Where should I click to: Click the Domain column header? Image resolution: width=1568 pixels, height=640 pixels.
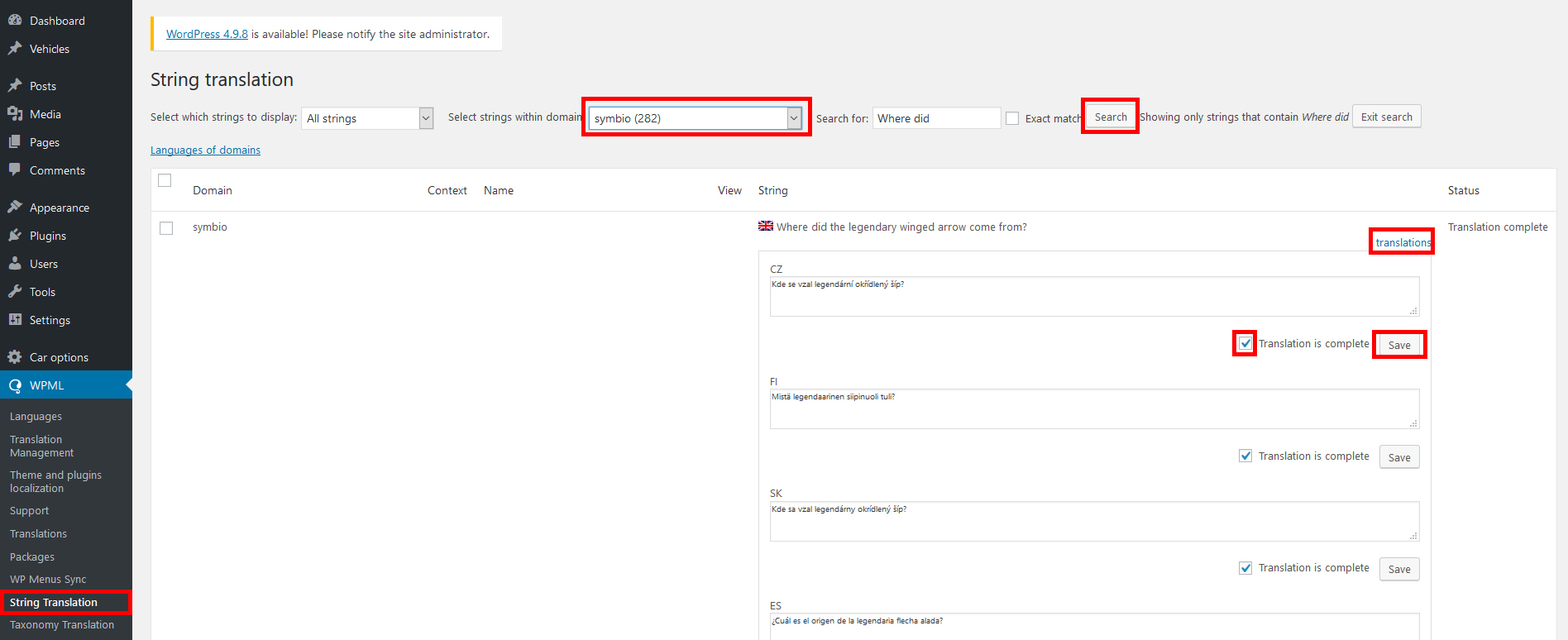tap(213, 190)
